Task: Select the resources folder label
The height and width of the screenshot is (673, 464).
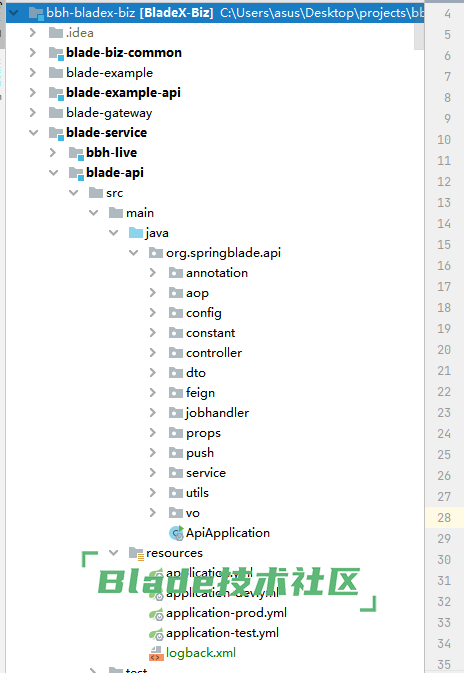Action: (174, 553)
